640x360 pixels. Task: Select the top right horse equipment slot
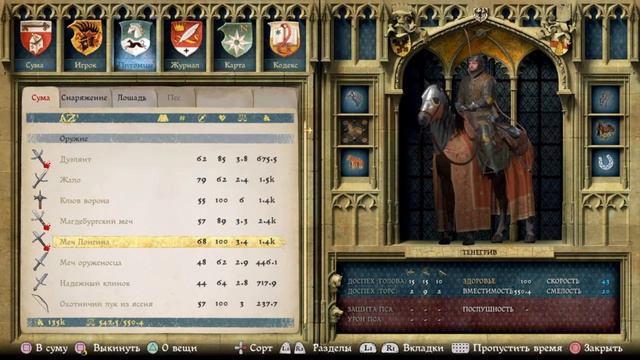point(605,98)
